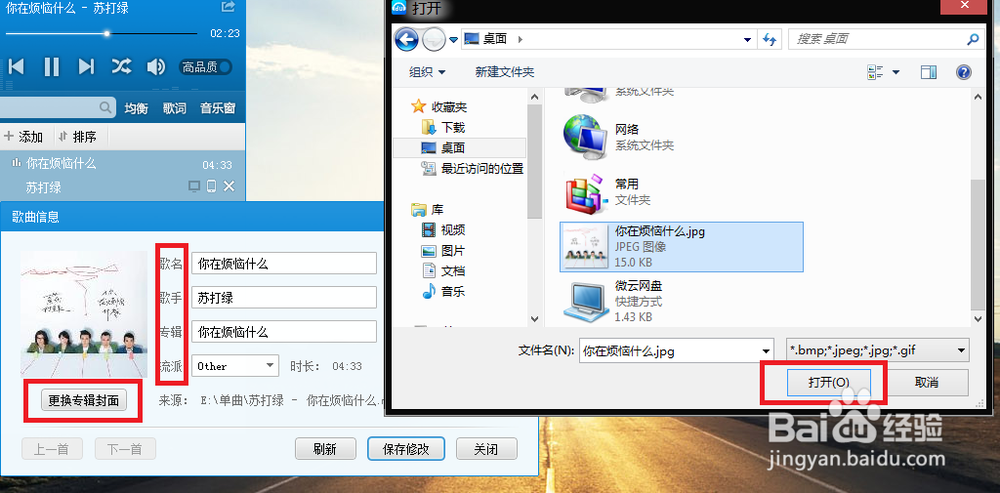
Task: Click the playback progress slider
Action: [x=106, y=33]
